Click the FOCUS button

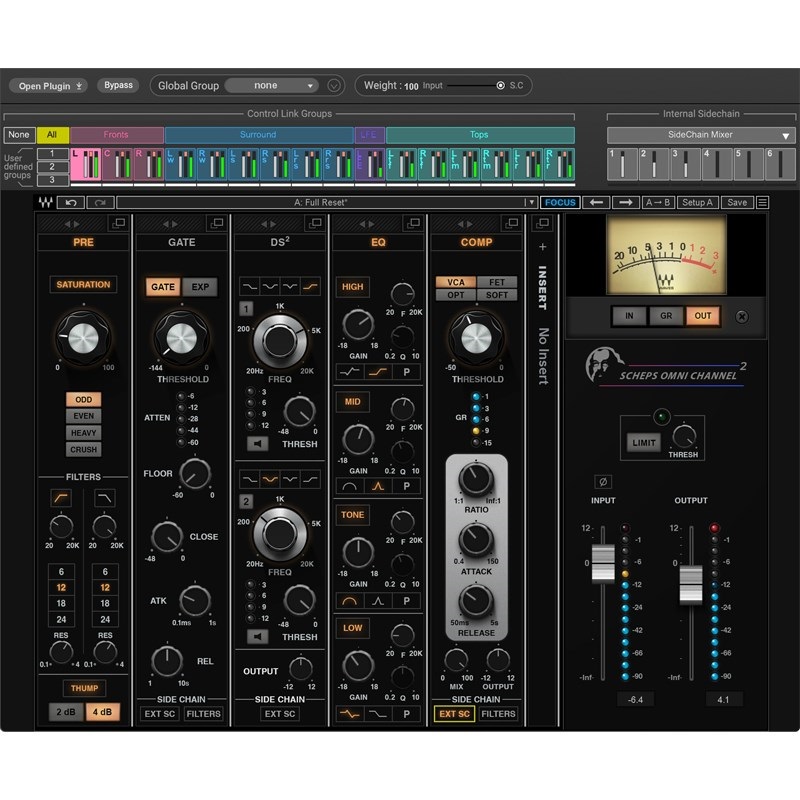click(x=560, y=203)
